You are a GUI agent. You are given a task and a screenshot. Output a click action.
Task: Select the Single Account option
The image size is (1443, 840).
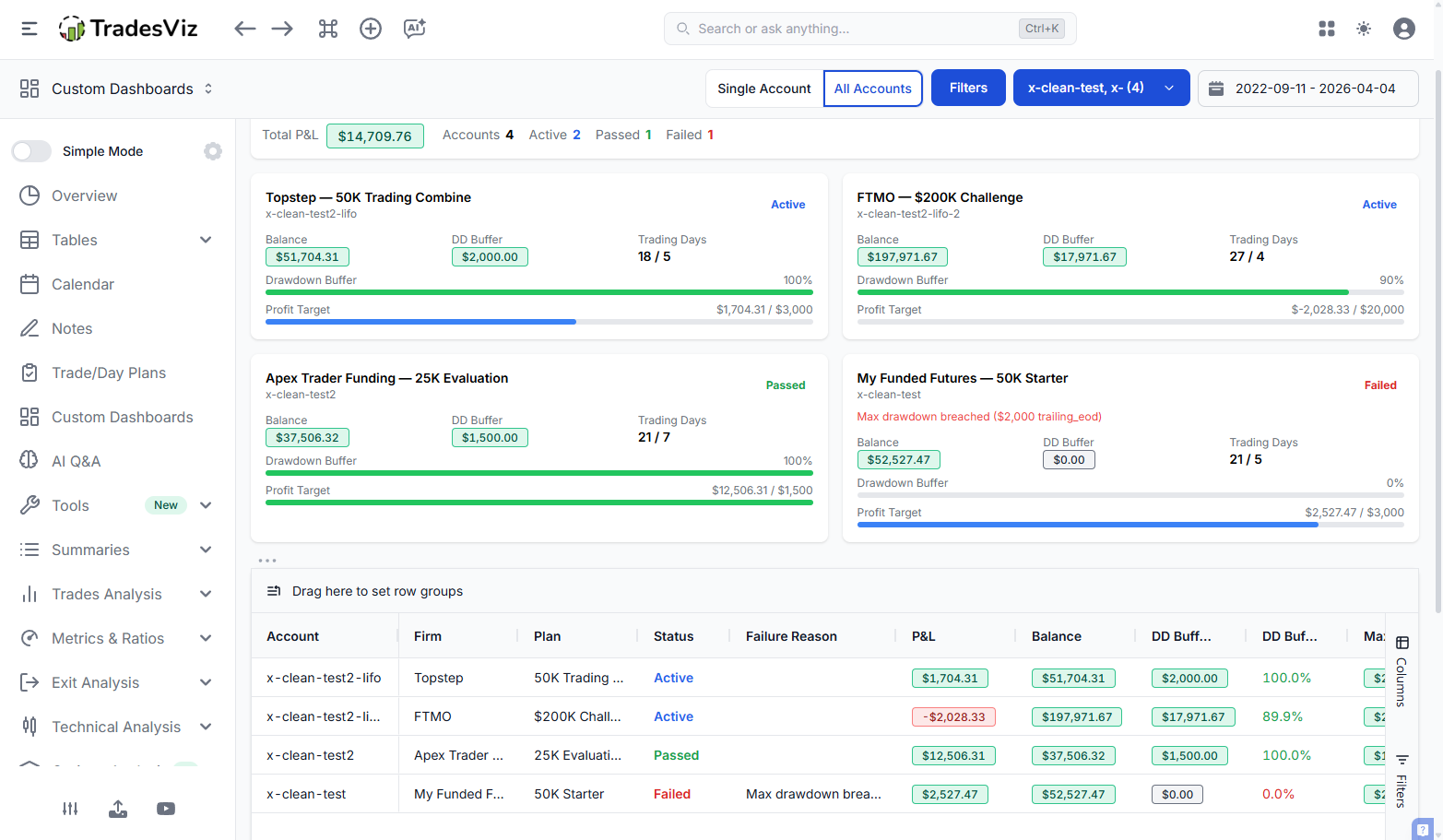(x=764, y=88)
